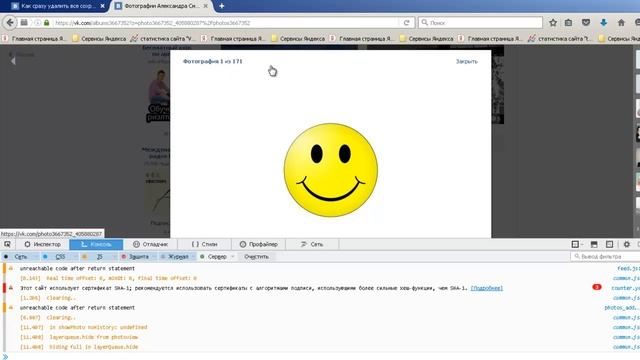Screen dimensions: 640x360
Task: Switch to the Инспектор tab
Action: 42,244
